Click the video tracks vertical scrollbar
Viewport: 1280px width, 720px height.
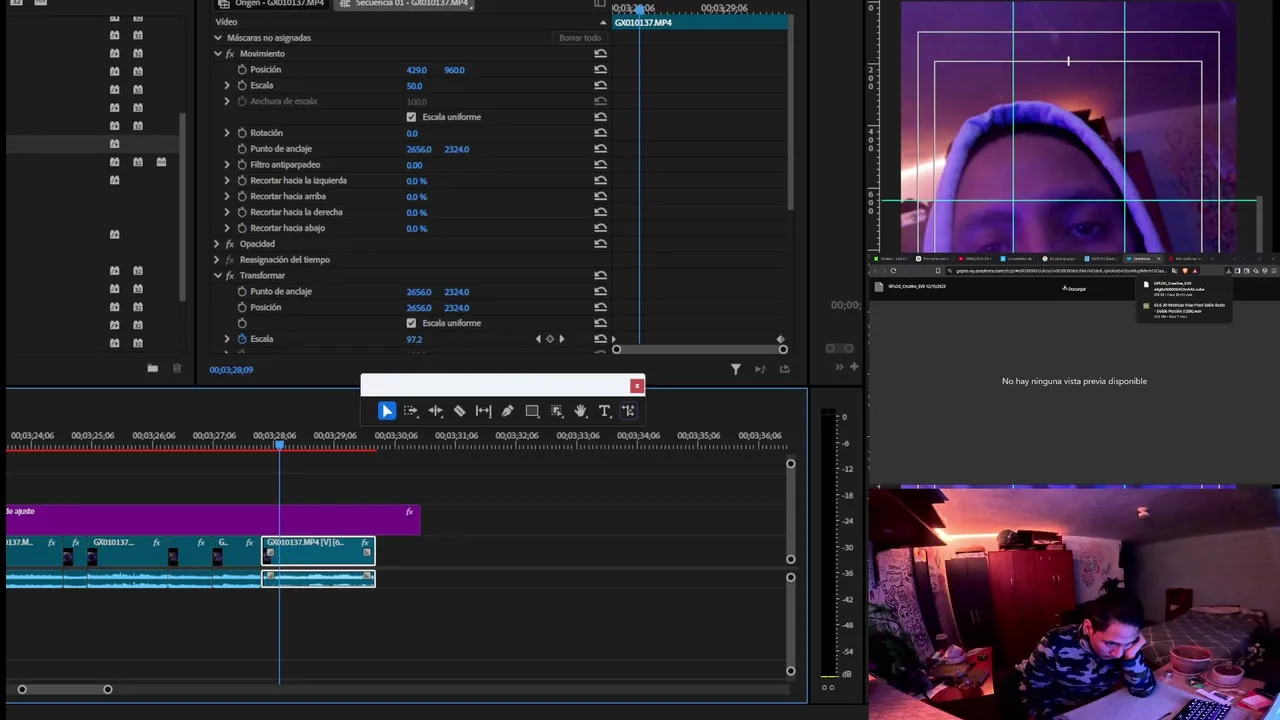click(790, 511)
